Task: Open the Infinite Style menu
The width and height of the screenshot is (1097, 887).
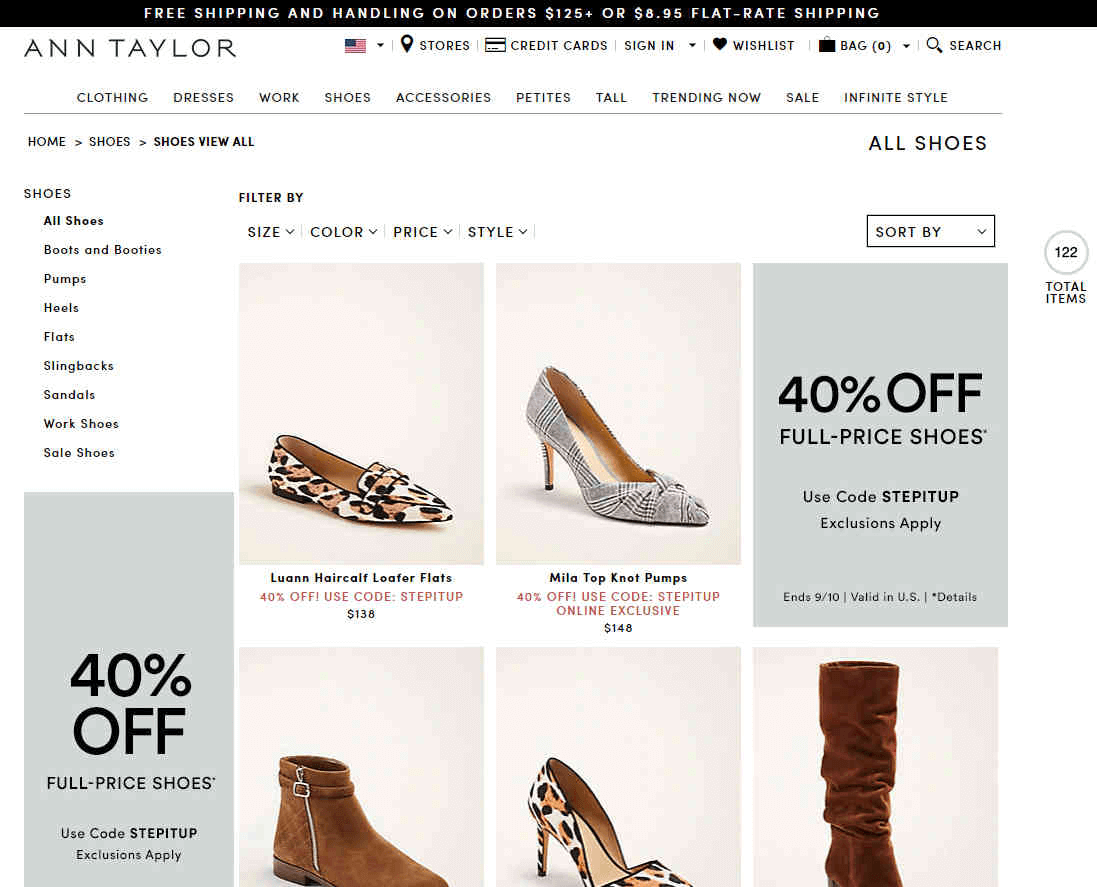Action: click(896, 97)
